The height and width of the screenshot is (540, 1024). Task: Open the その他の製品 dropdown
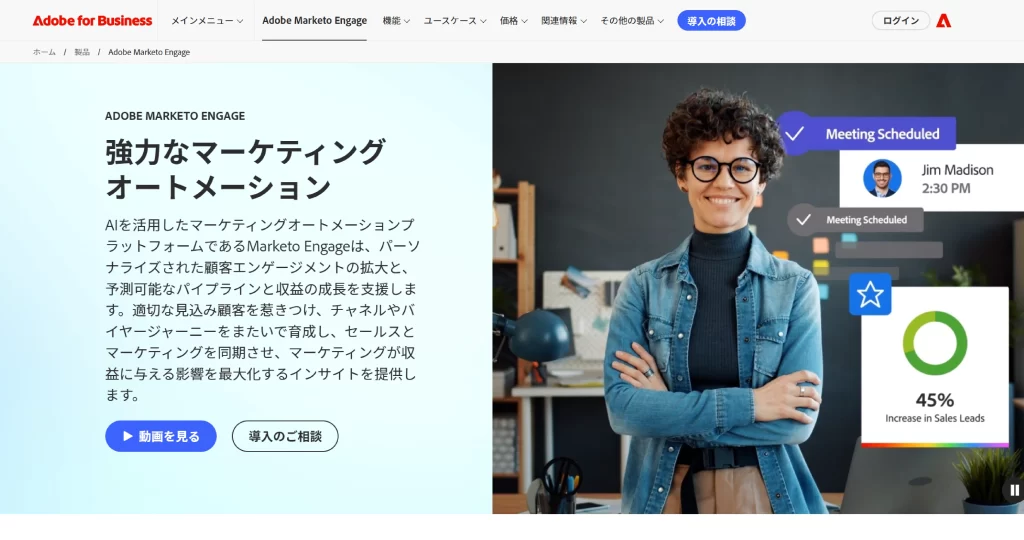pyautogui.click(x=632, y=21)
